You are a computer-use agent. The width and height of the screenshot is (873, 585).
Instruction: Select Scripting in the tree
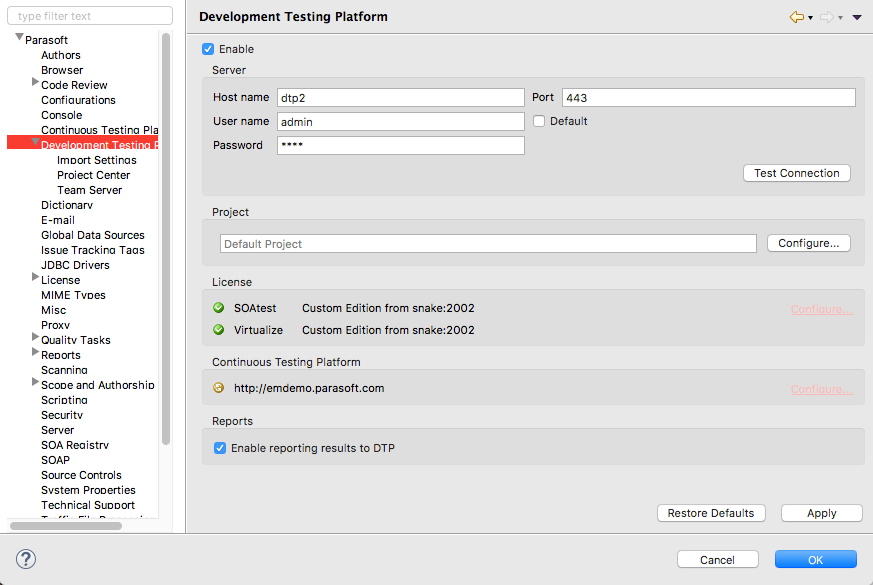pyautogui.click(x=64, y=401)
